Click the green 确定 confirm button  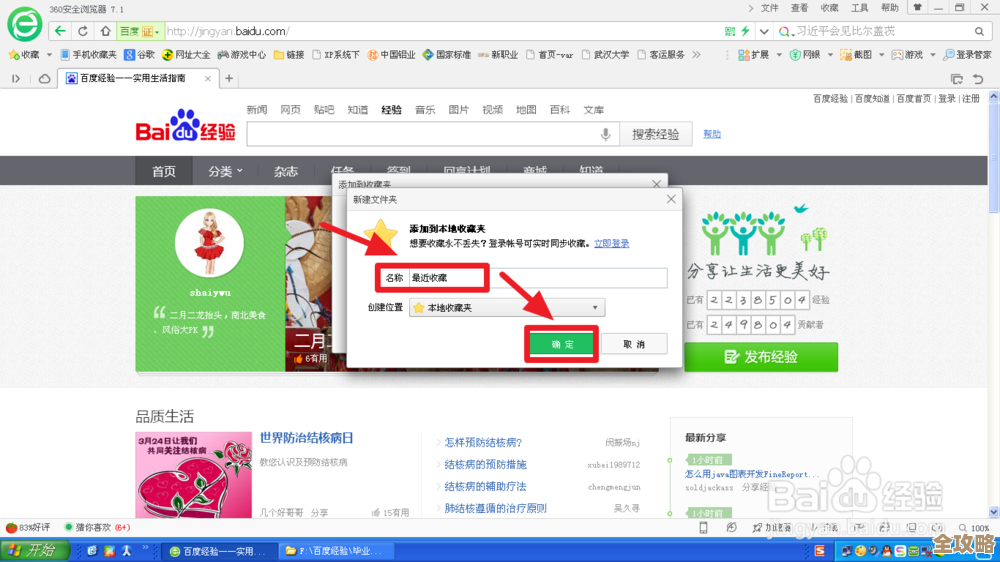tap(562, 344)
